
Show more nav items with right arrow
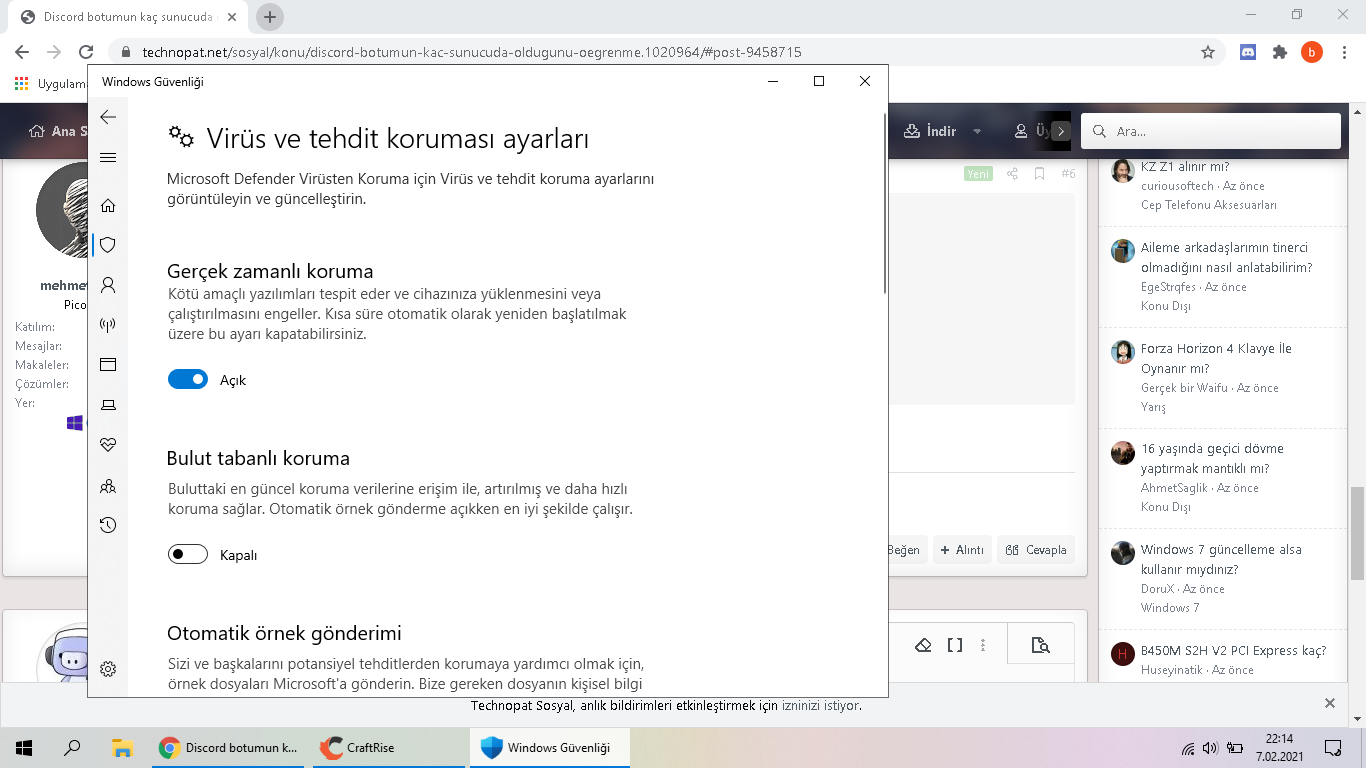(1061, 131)
